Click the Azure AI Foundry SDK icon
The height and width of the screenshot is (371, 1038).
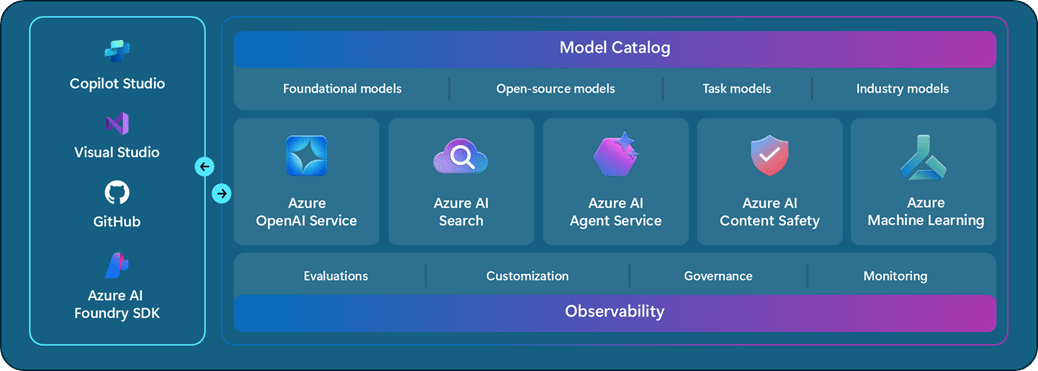tap(117, 265)
